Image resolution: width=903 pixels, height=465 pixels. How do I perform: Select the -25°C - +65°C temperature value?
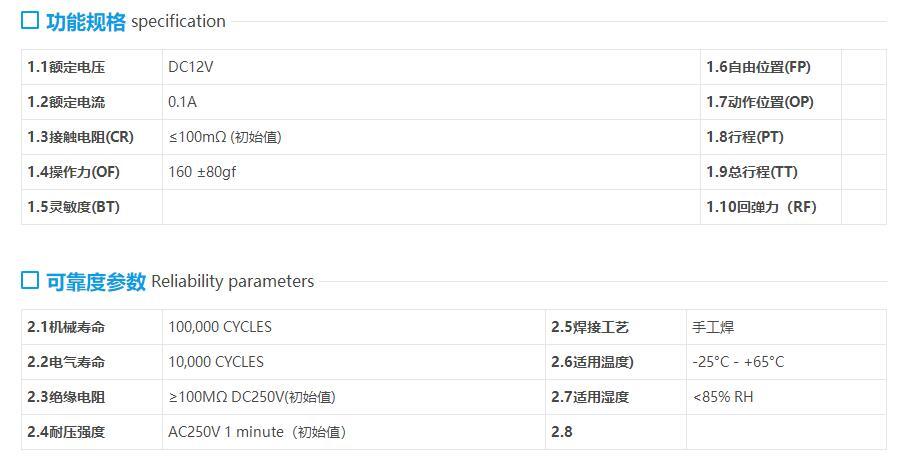tap(738, 362)
